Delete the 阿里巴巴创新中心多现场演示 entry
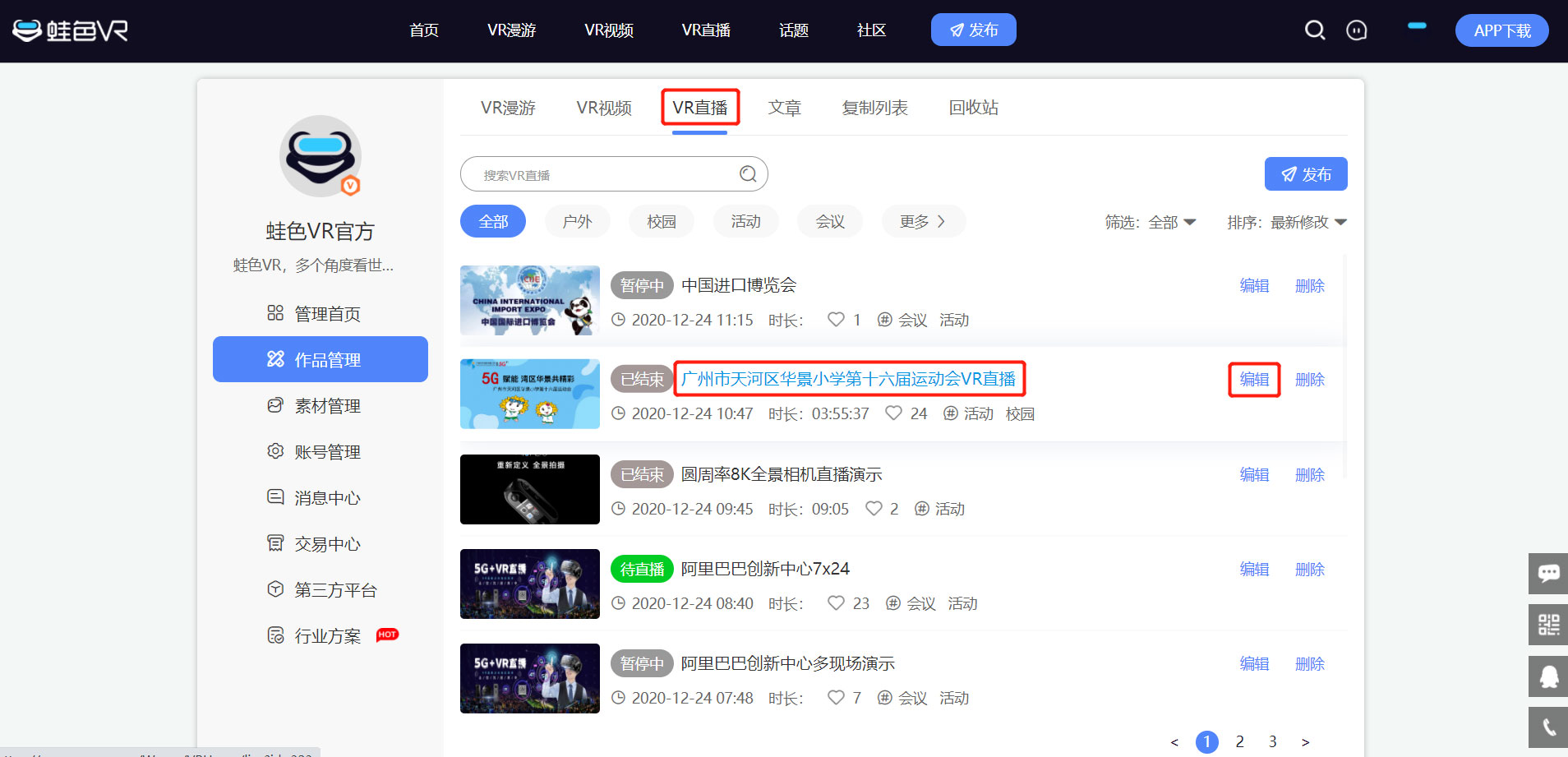The height and width of the screenshot is (757, 1568). 1310,663
